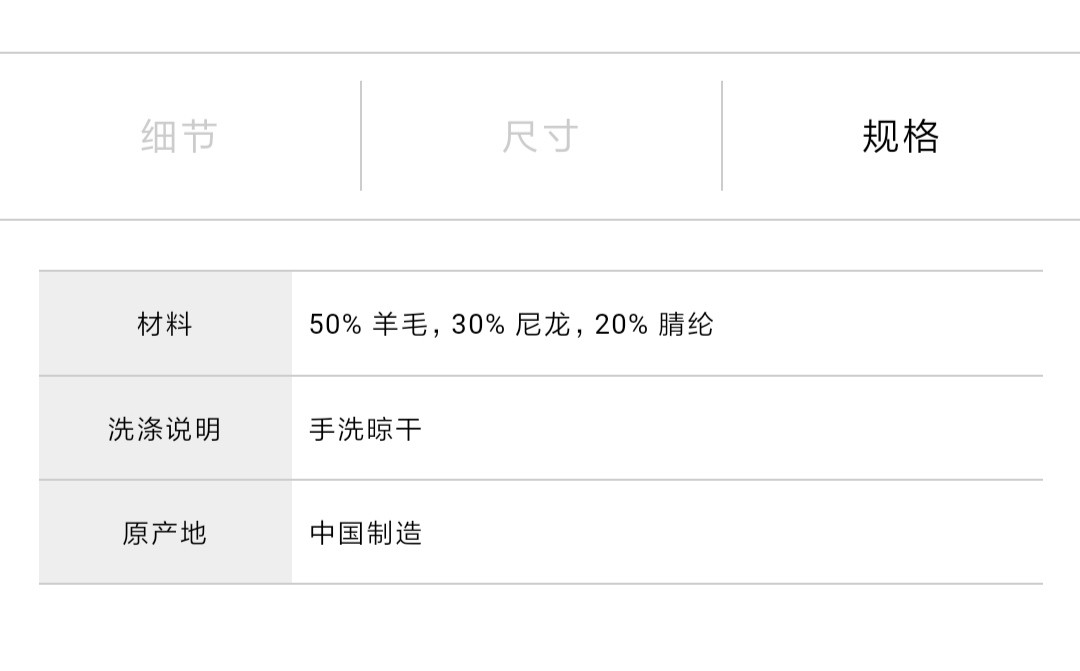Switch to the 细节 tab

pyautogui.click(x=179, y=136)
